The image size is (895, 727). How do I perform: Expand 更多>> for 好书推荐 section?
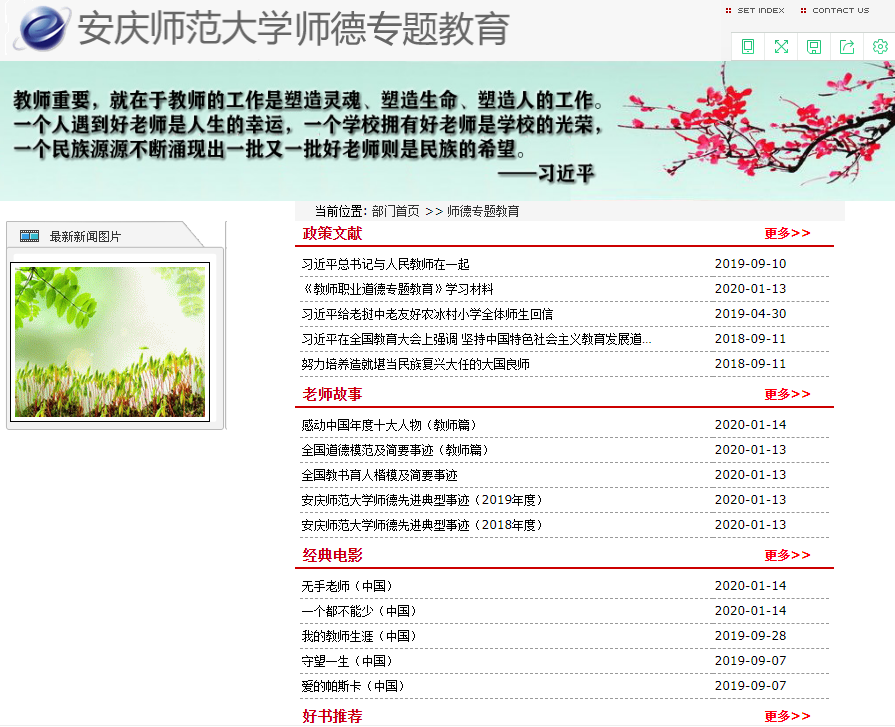click(787, 716)
